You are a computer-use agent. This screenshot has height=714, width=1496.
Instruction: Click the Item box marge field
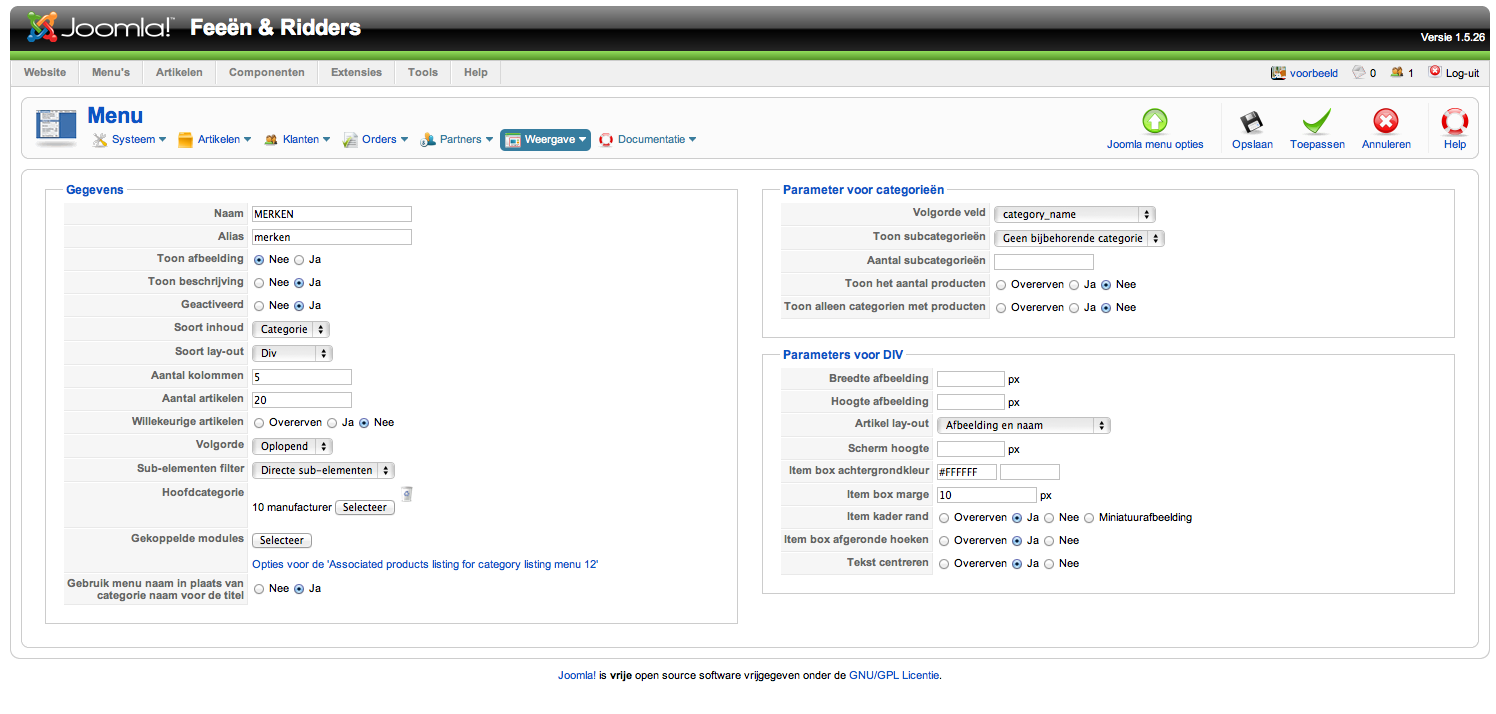point(987,495)
